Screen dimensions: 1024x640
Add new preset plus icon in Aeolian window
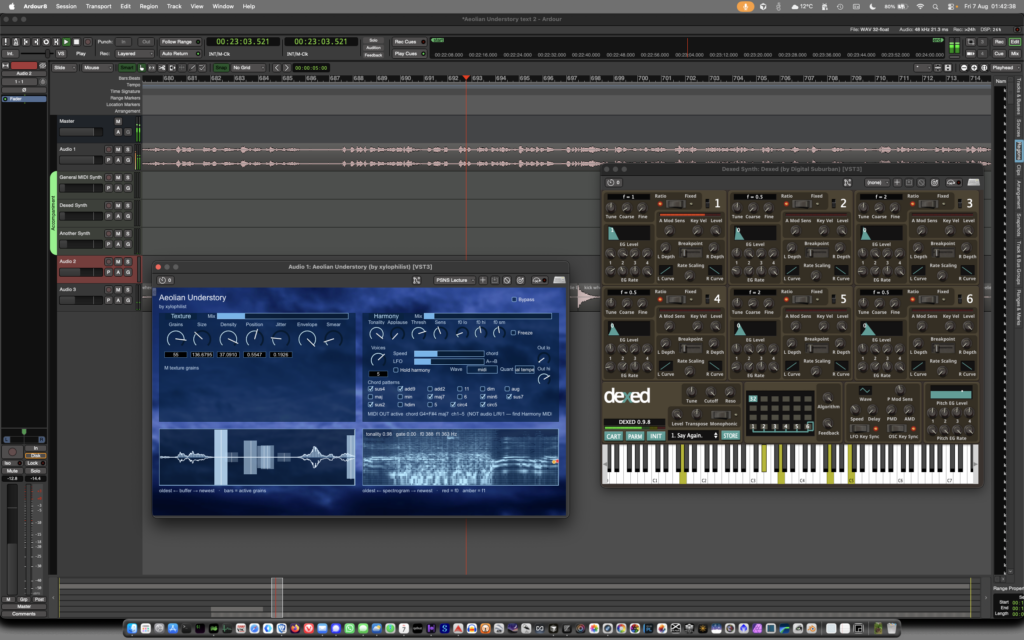coord(483,280)
